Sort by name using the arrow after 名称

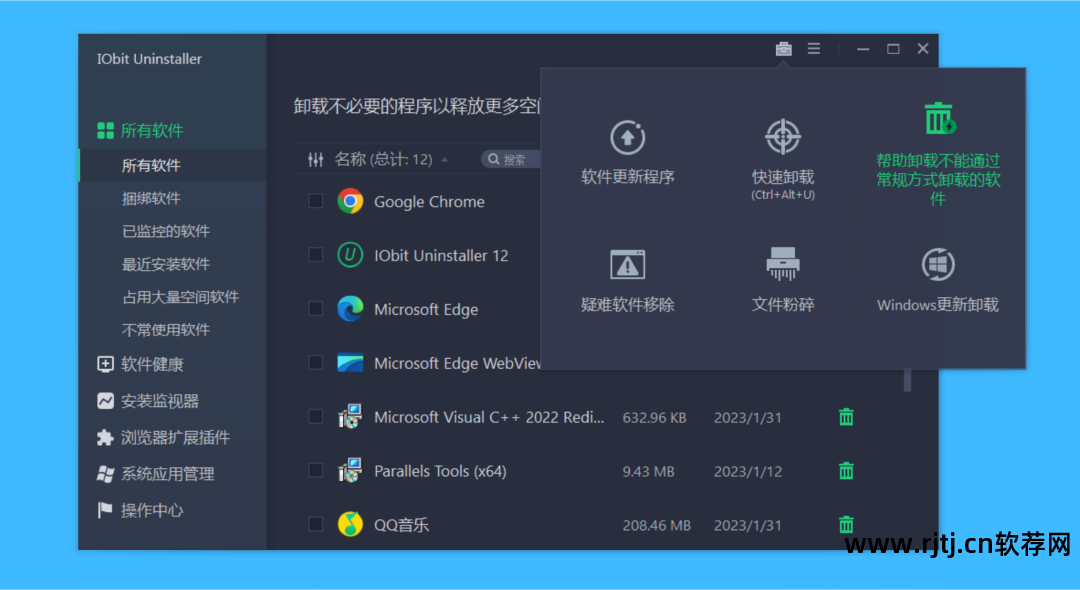(444, 160)
